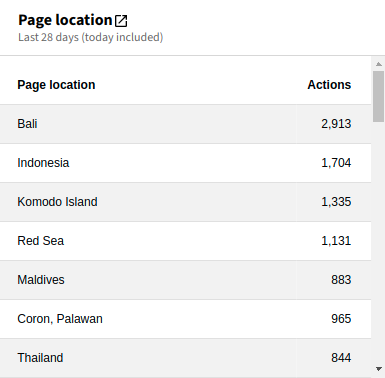Screen dimensions: 385x378
Task: Click the scrollbar down arrow
Action: click(x=379, y=369)
